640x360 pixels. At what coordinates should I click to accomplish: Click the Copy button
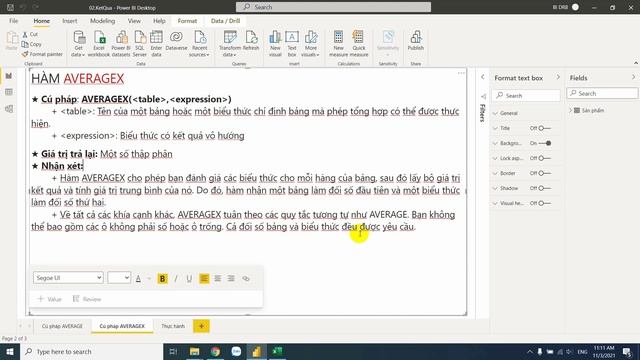(31, 44)
